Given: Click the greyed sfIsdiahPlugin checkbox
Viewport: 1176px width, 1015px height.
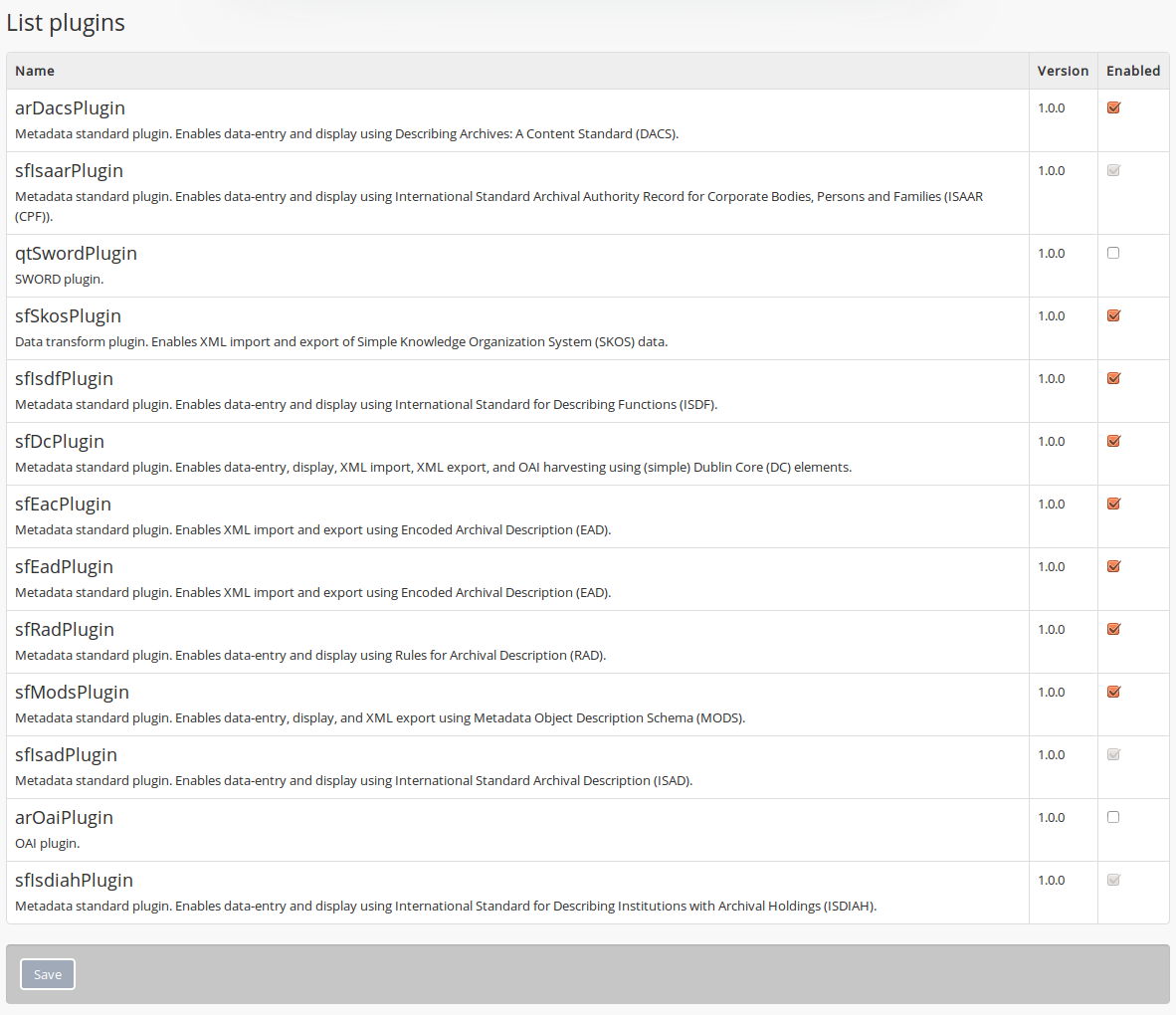Looking at the screenshot, I should pyautogui.click(x=1113, y=880).
